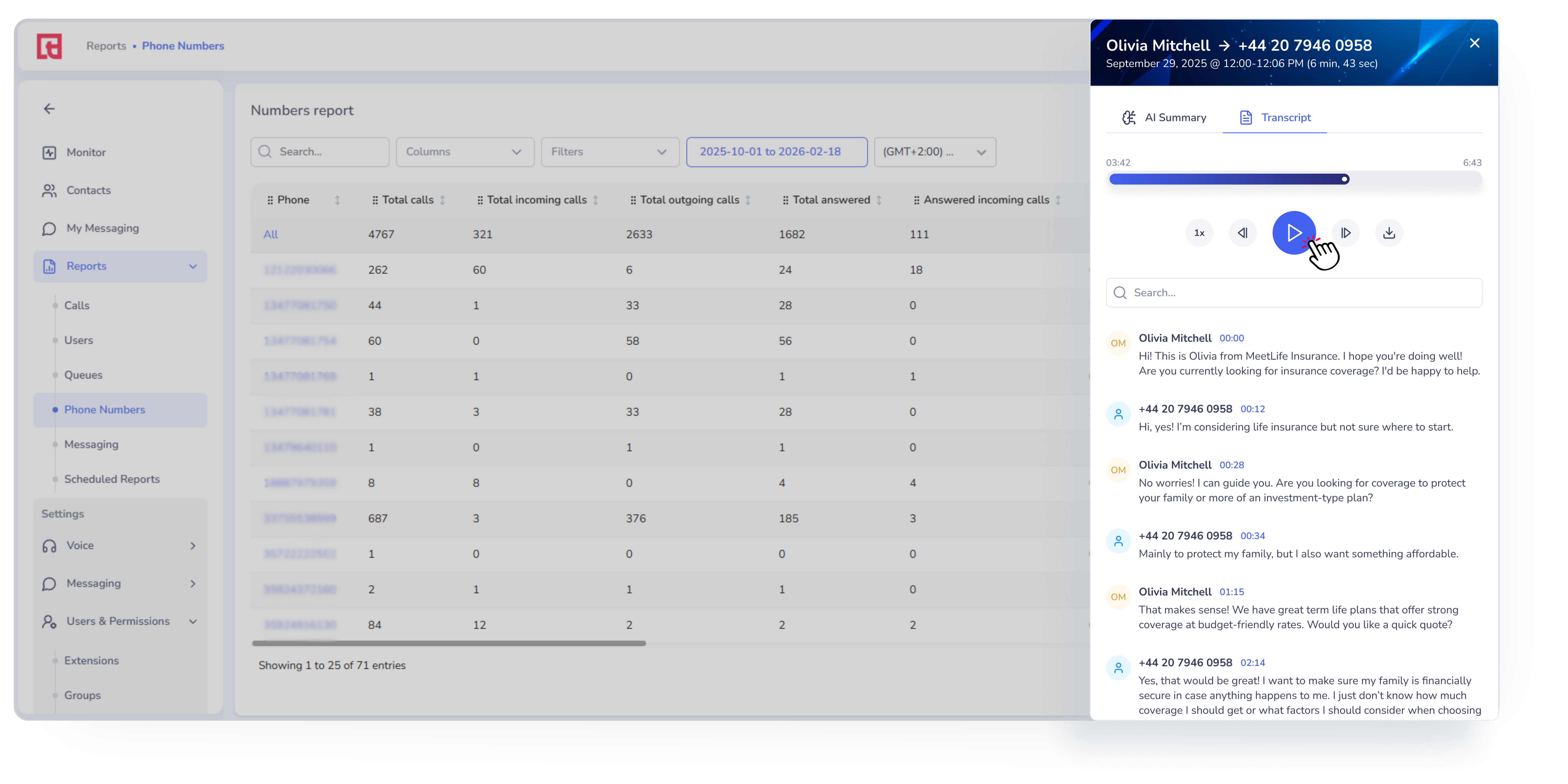Click the All phone numbers link
The height and width of the screenshot is (784, 1568).
[270, 234]
